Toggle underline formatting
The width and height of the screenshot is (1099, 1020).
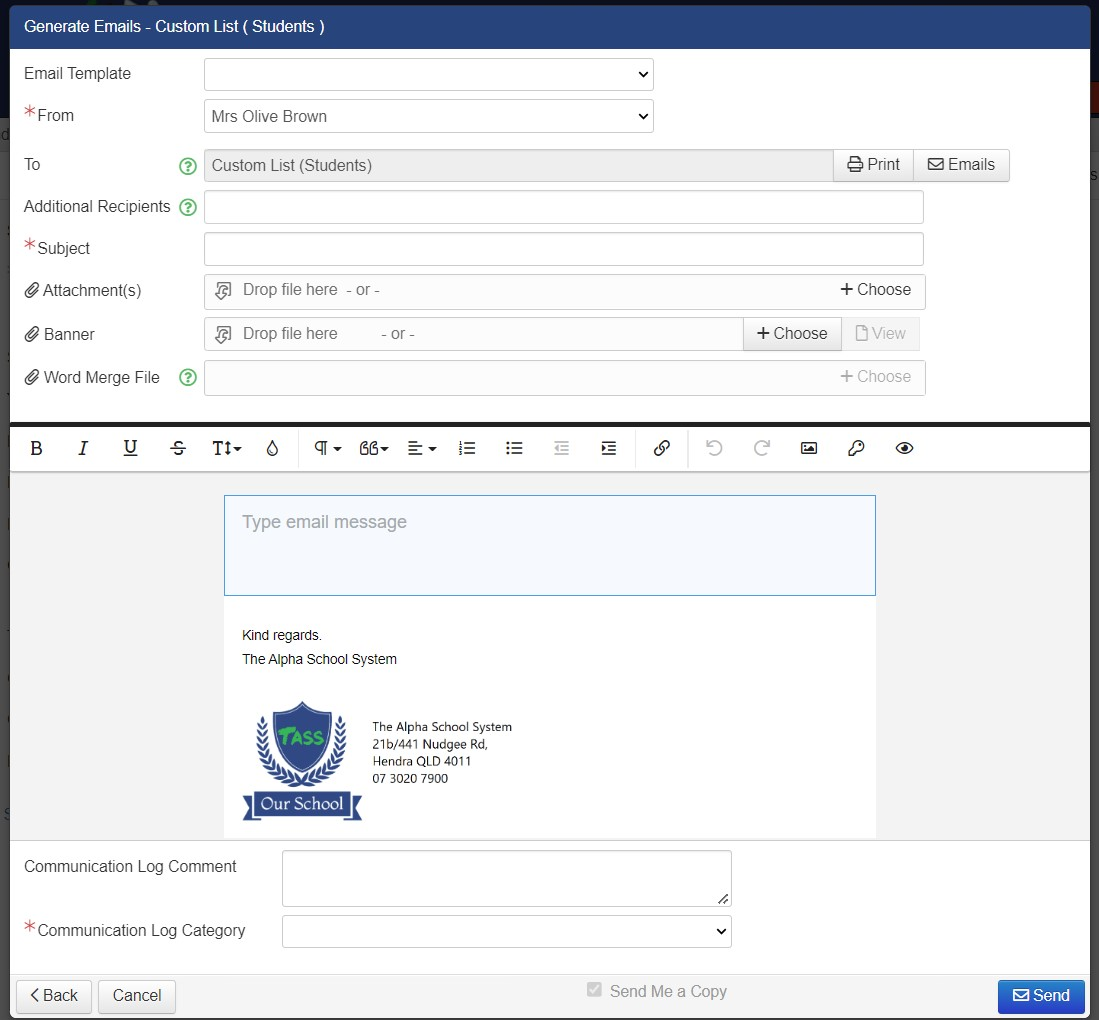[x=130, y=449]
